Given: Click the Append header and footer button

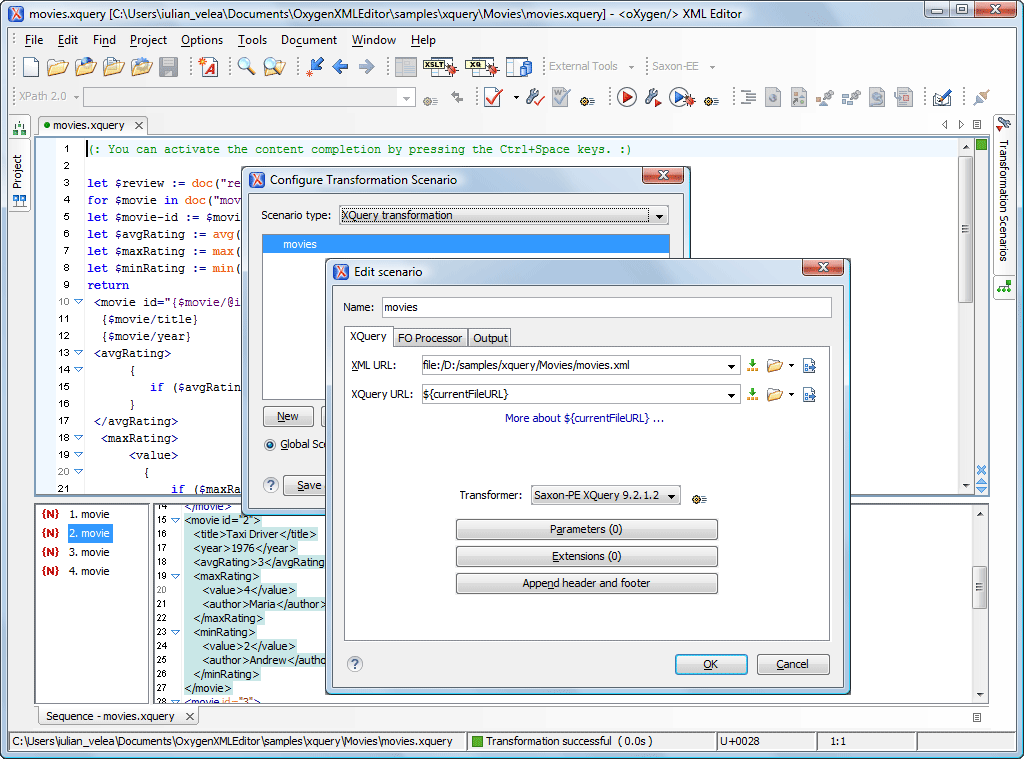Looking at the screenshot, I should coord(586,583).
